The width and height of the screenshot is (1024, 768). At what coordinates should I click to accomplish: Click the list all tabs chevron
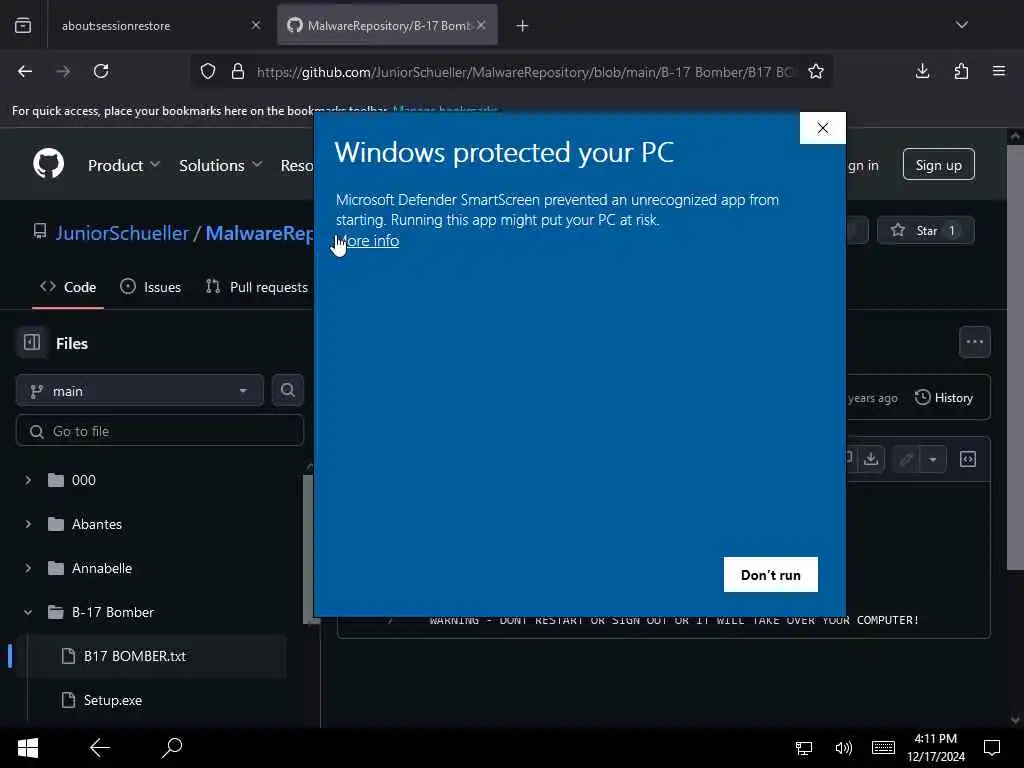click(961, 25)
